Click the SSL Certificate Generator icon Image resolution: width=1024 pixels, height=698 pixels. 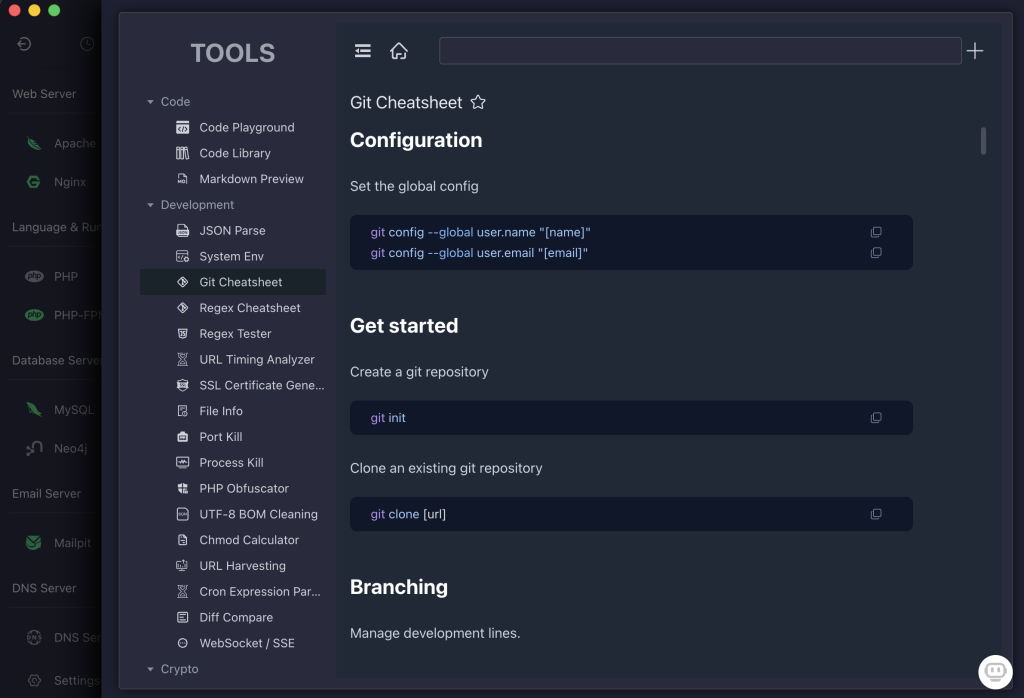click(x=183, y=385)
